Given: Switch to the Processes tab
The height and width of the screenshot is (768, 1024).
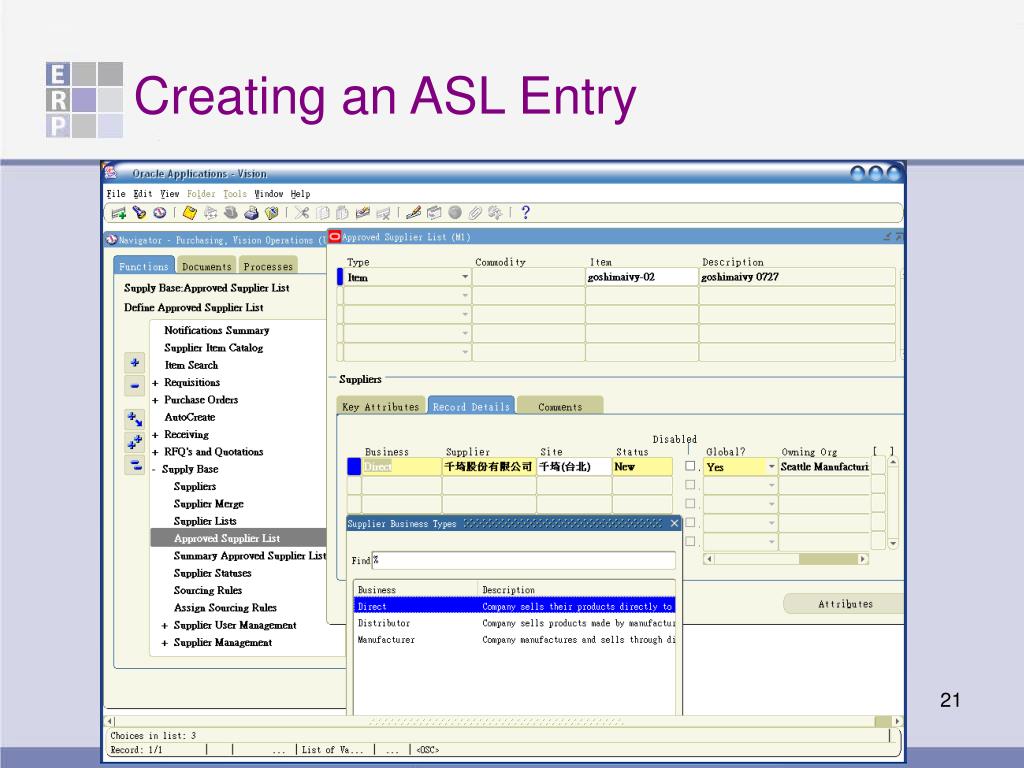Looking at the screenshot, I should (268, 266).
